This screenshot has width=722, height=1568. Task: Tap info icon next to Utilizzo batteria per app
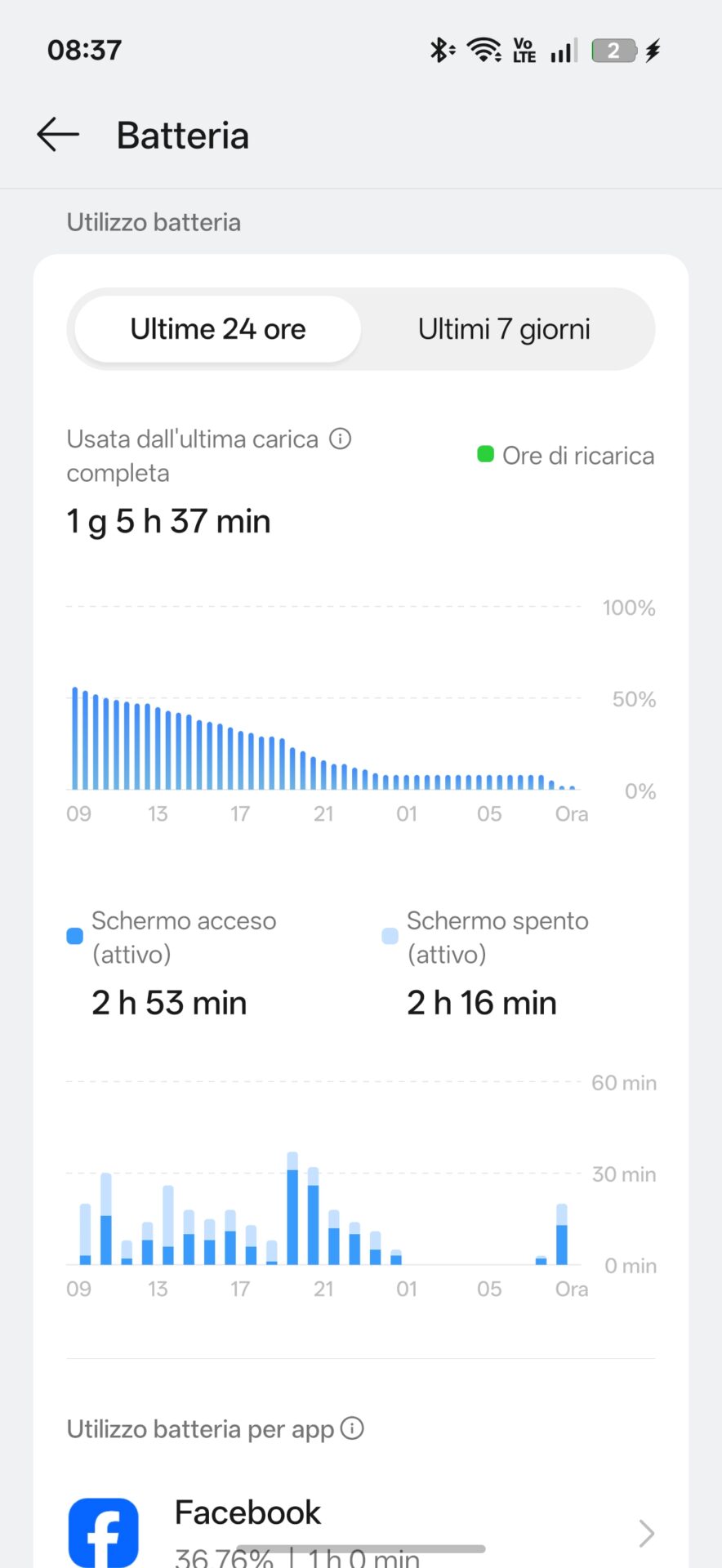click(352, 1428)
